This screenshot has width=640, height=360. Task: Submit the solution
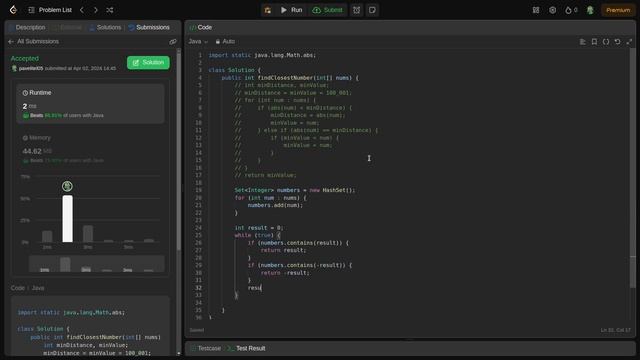(327, 10)
